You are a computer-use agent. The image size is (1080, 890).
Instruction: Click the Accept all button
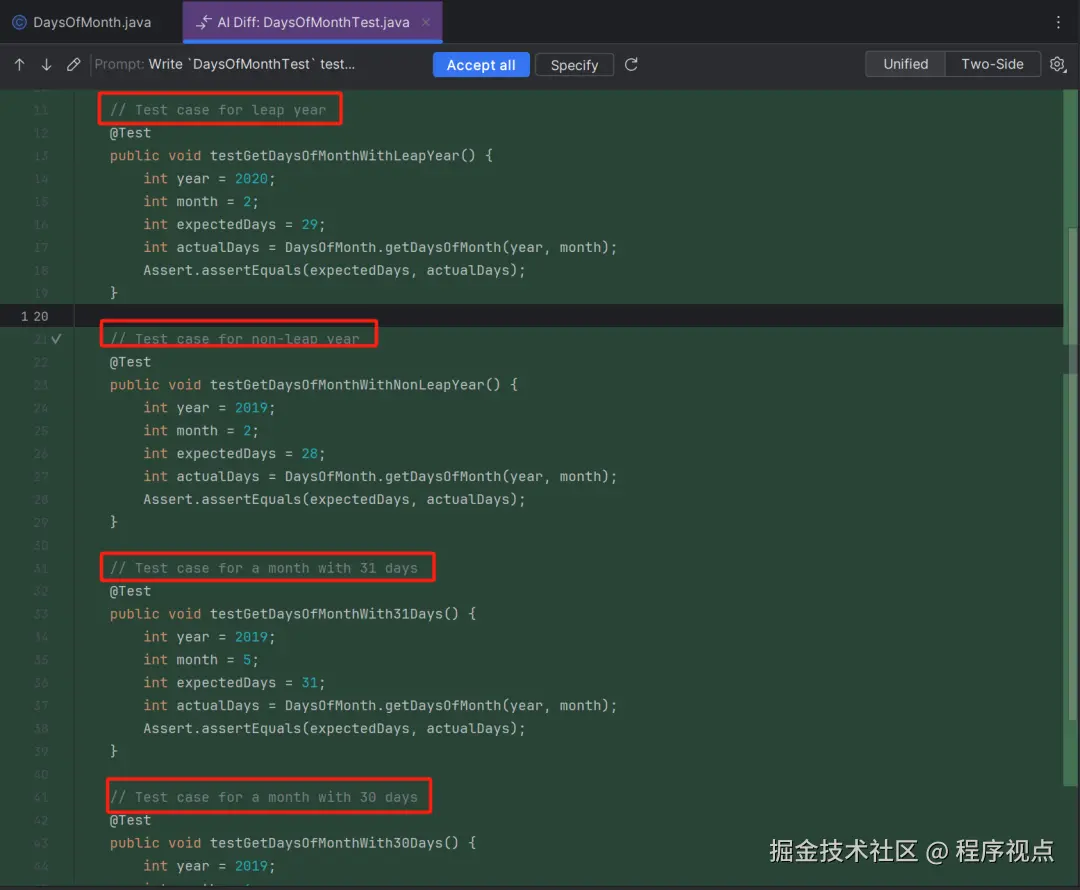[481, 65]
